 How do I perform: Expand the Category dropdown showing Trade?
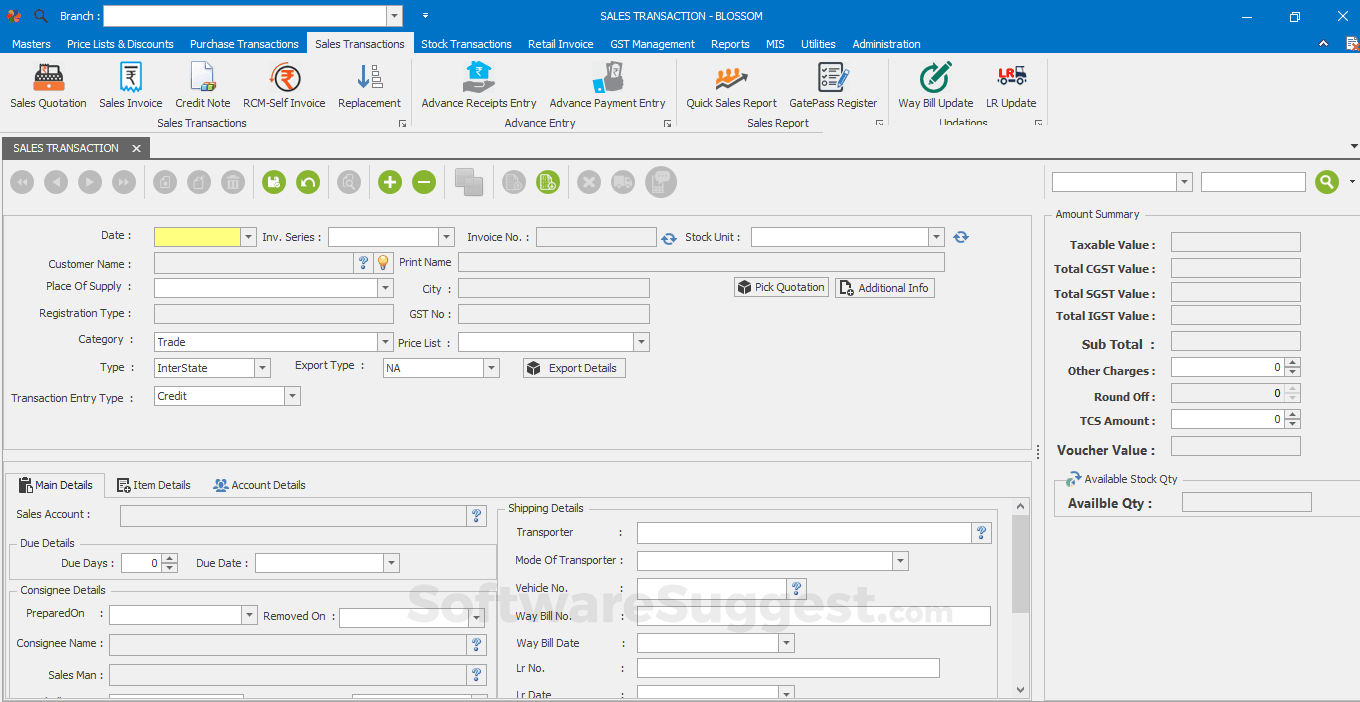click(x=386, y=342)
